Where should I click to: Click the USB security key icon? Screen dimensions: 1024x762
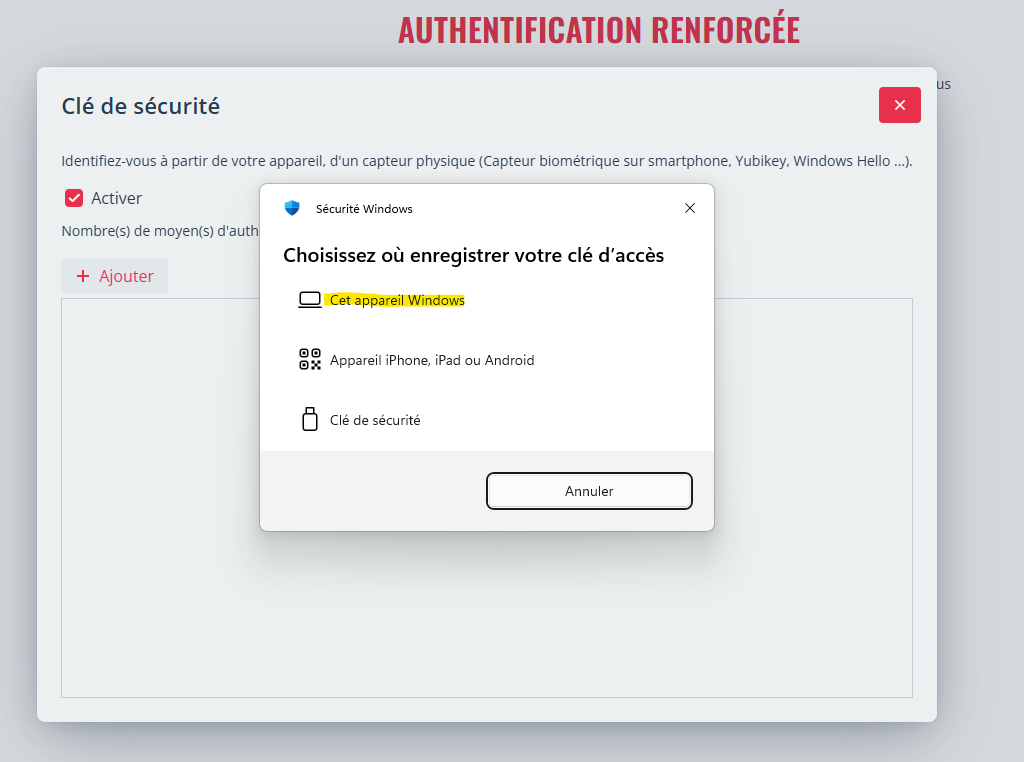pos(310,420)
